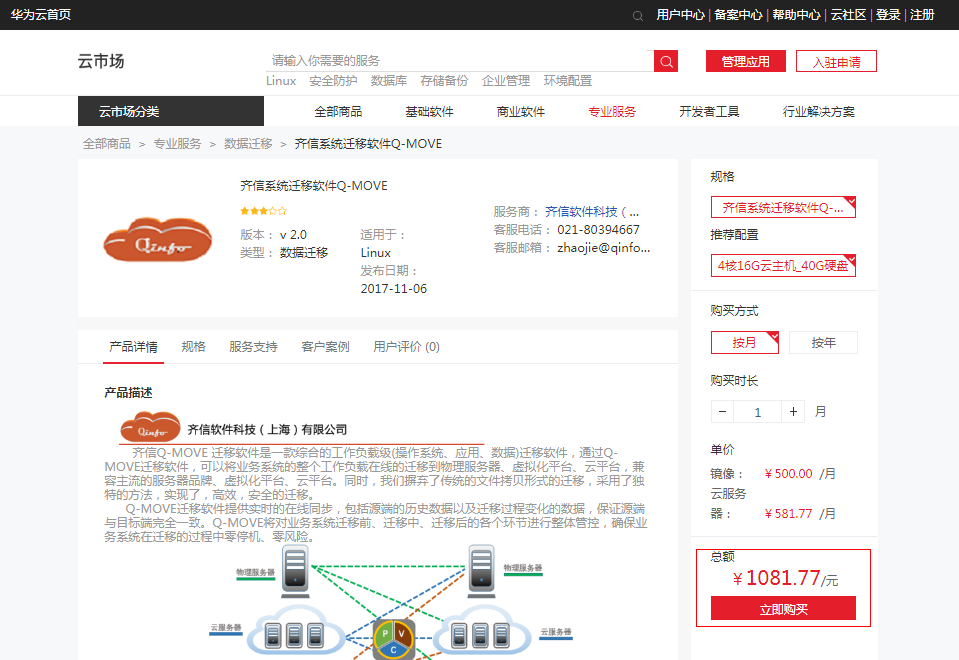
Task: Click the cloud server price ¥581.77
Action: click(788, 514)
